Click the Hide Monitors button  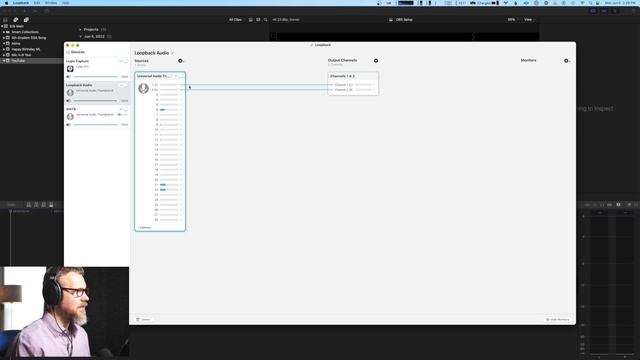tap(558, 319)
